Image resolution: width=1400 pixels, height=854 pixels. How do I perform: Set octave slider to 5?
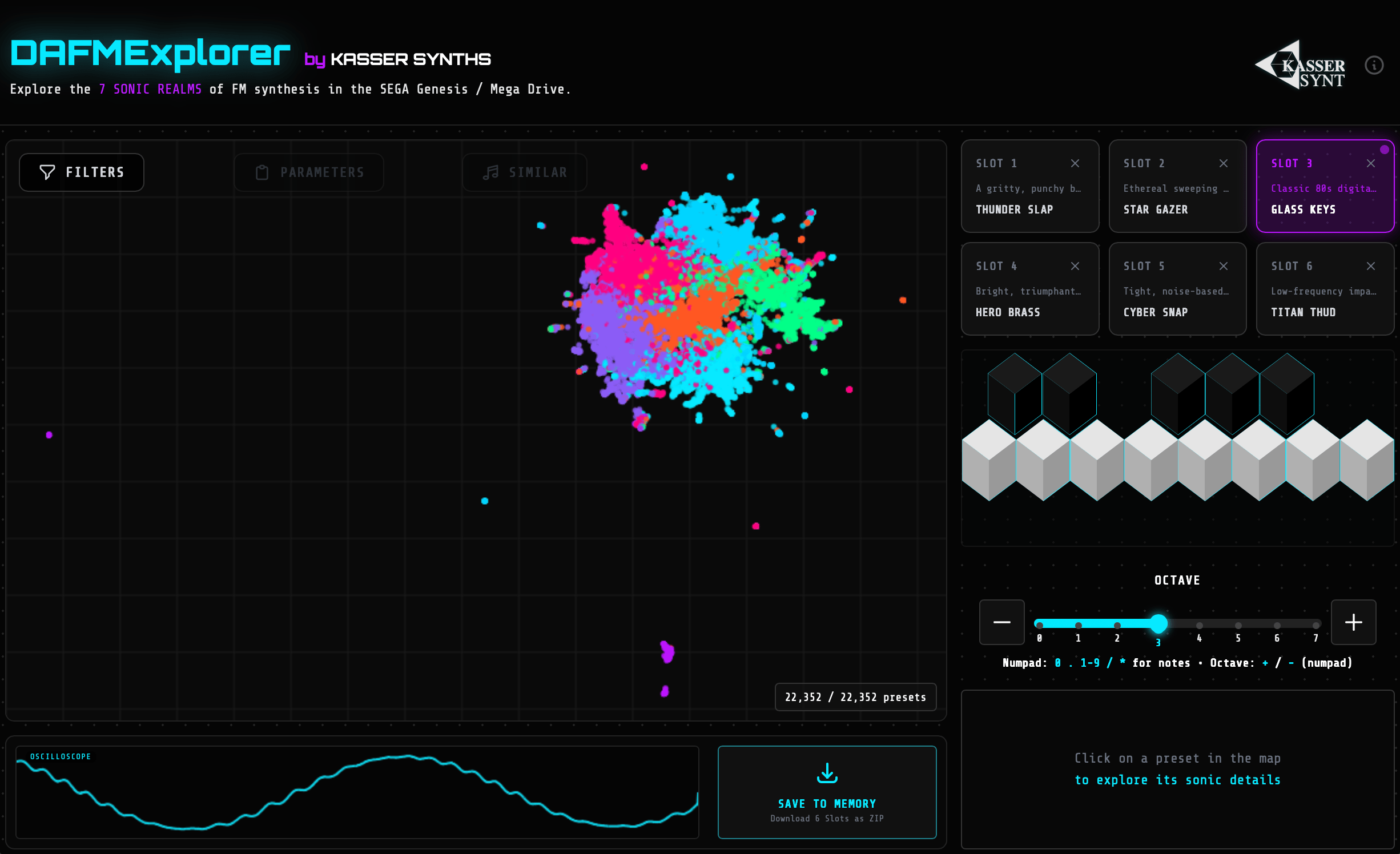(1238, 625)
